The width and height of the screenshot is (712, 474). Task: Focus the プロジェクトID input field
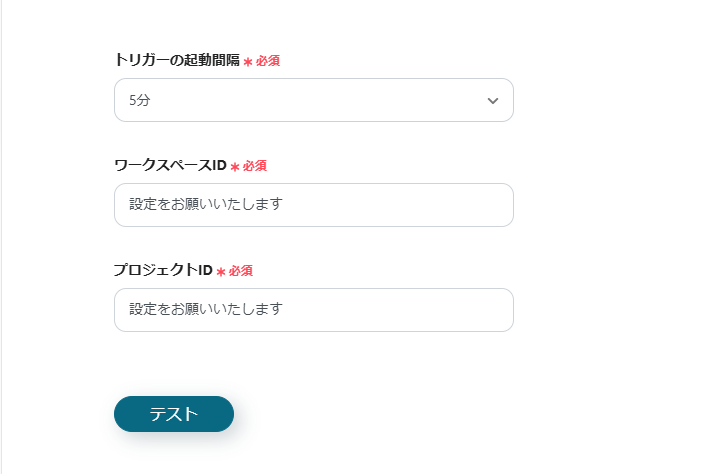313,310
